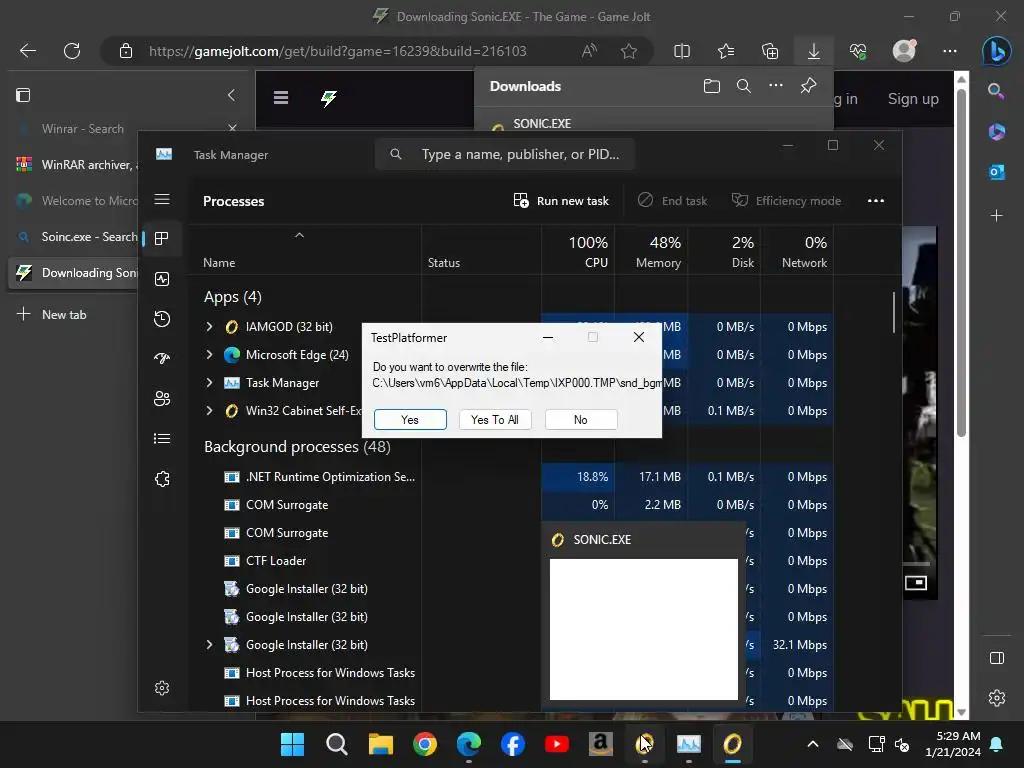Expand Win32 Cabinet Self-Extractor process
Viewport: 1024px width, 768px height.
pos(209,410)
